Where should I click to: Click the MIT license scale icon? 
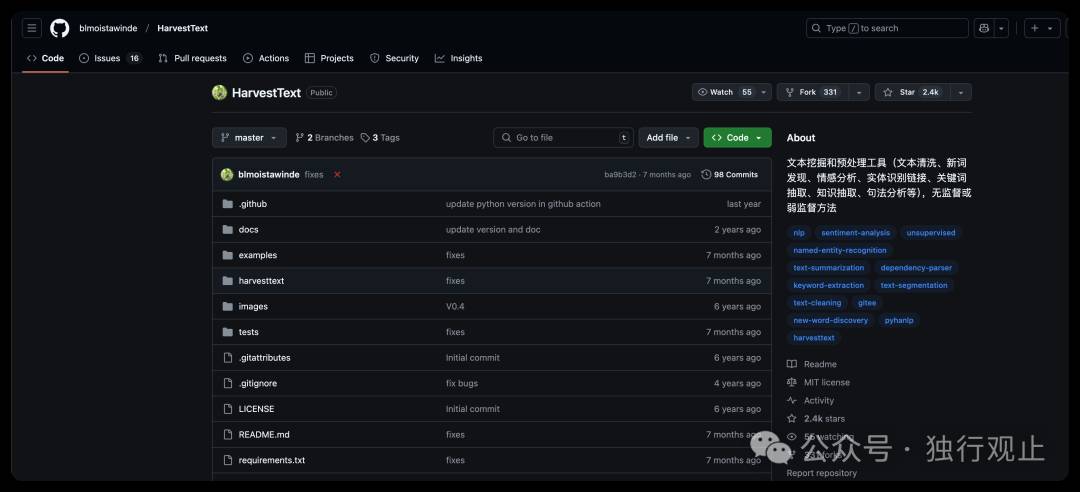click(x=792, y=382)
